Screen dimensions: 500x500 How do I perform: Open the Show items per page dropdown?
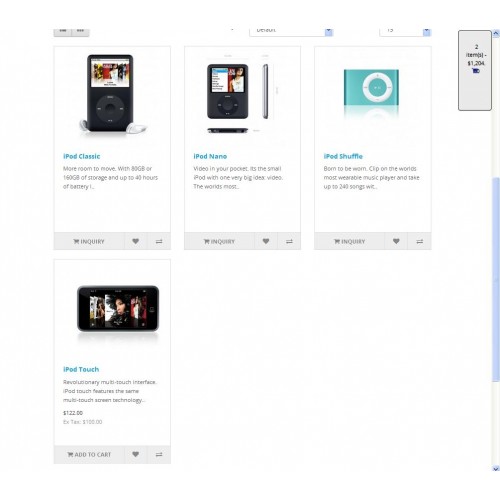pos(405,31)
